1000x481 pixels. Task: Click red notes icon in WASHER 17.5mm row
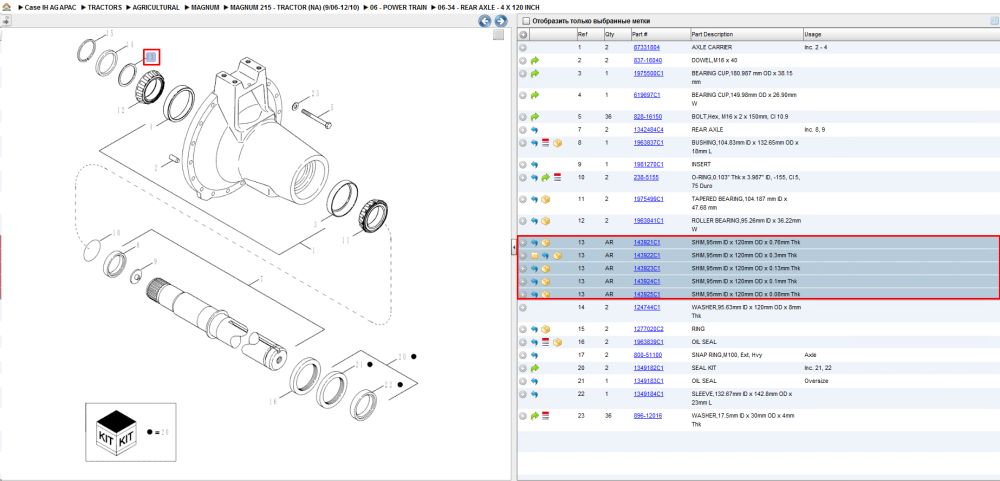pos(546,415)
